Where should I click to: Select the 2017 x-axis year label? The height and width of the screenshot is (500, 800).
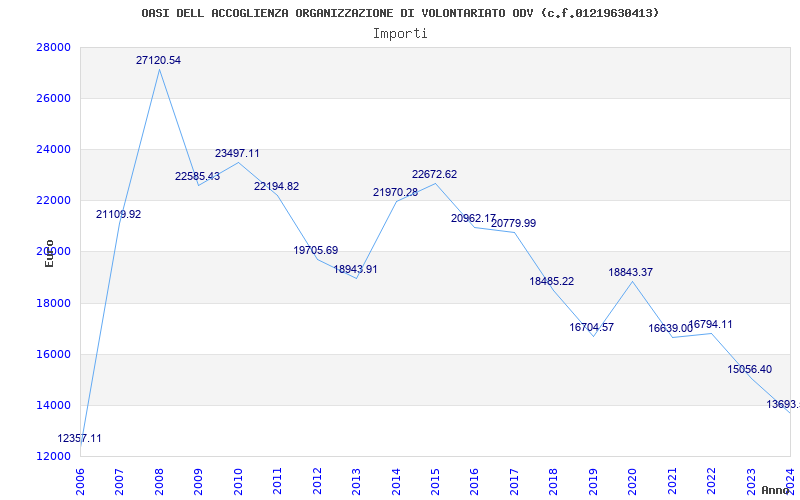point(514,481)
